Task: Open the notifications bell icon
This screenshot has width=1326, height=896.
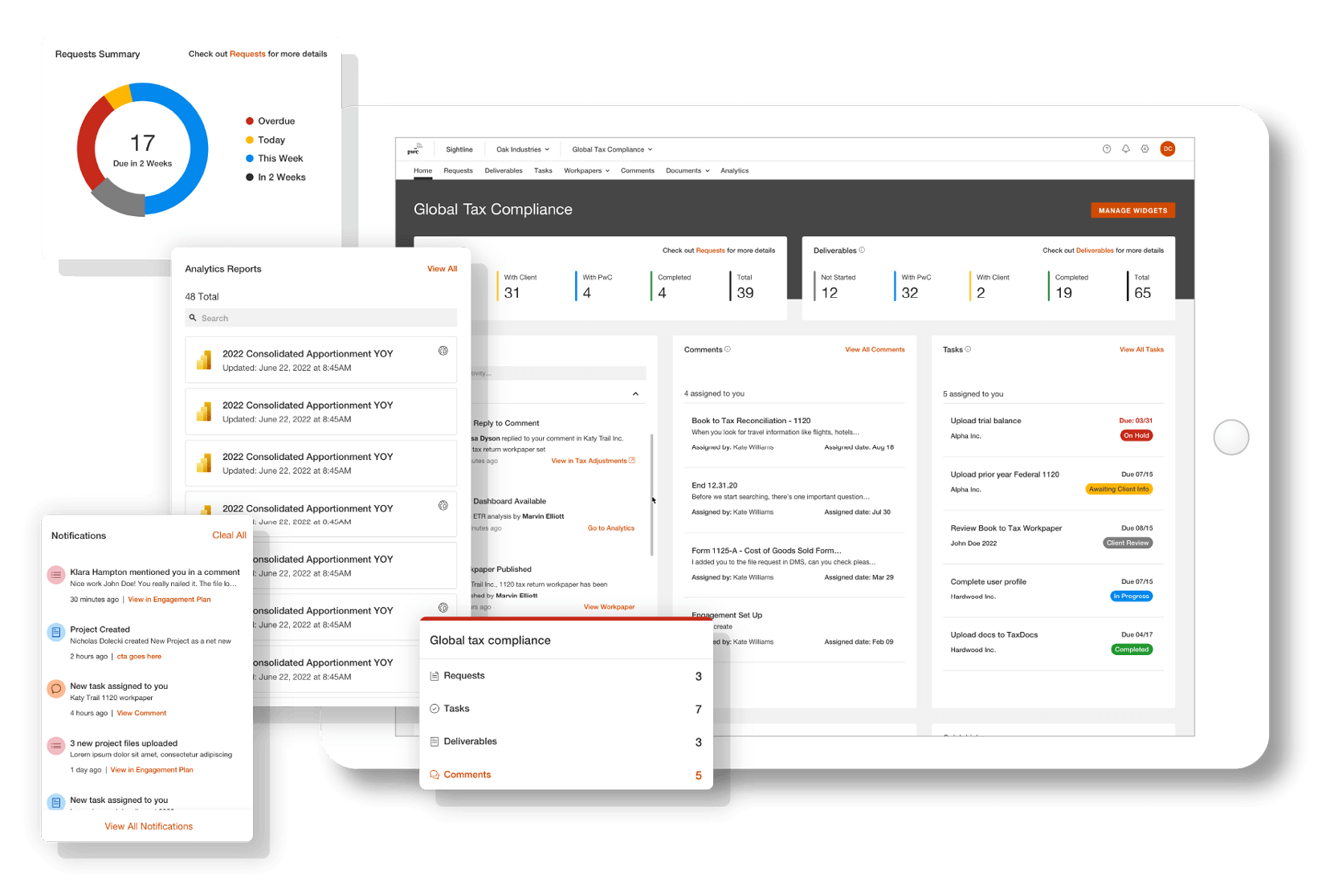Action: pyautogui.click(x=1126, y=149)
